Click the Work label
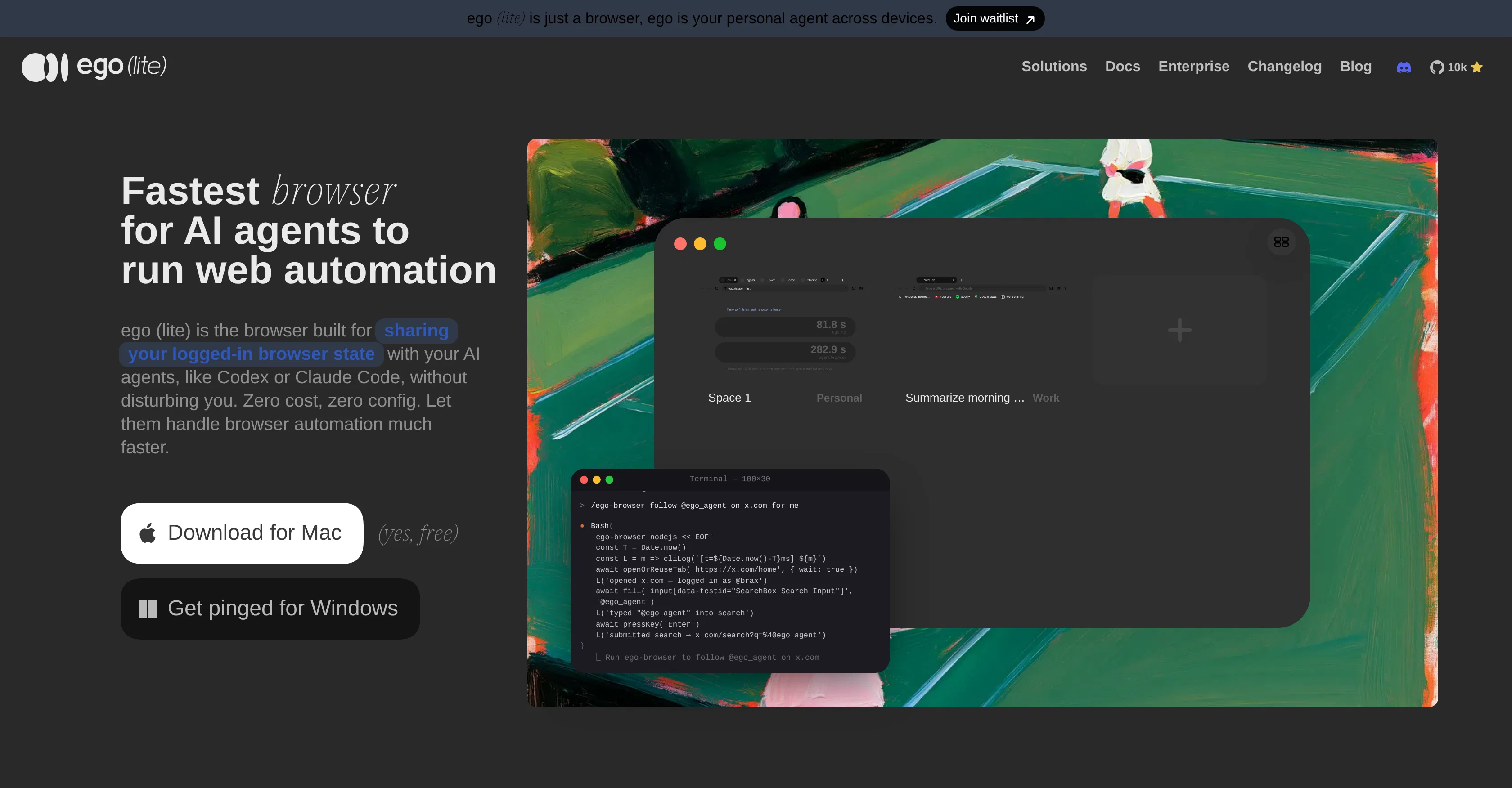 pos(1045,398)
